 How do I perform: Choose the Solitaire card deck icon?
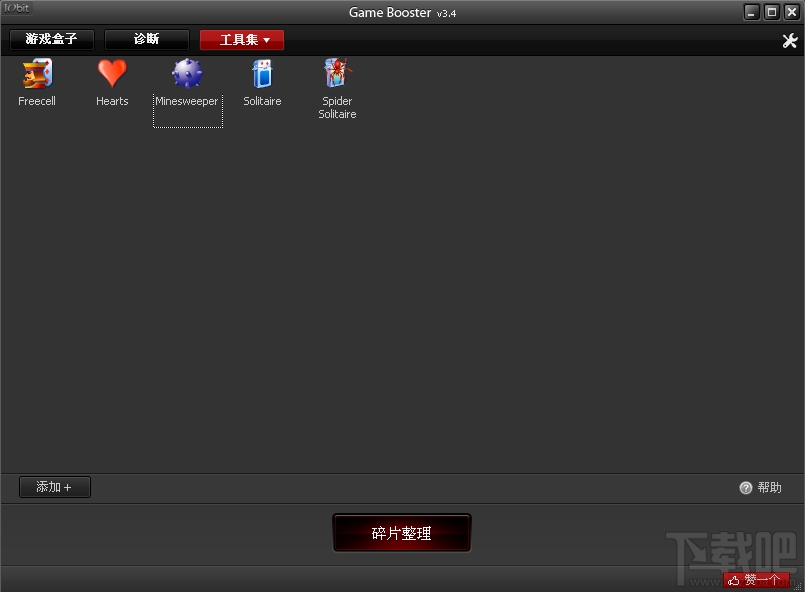262,73
